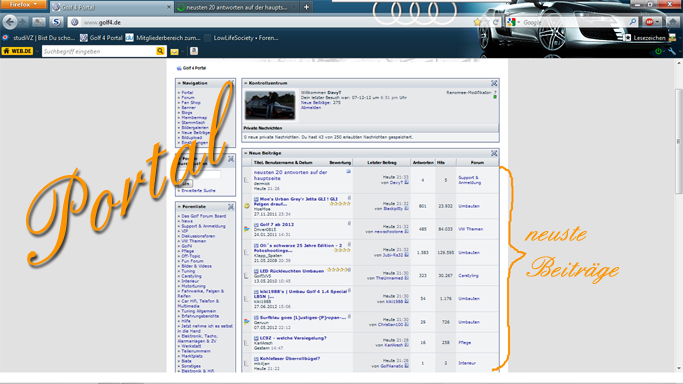Collapse the Neue Beiträge panel using corner icon
This screenshot has width=683, height=384.
tap(494, 153)
